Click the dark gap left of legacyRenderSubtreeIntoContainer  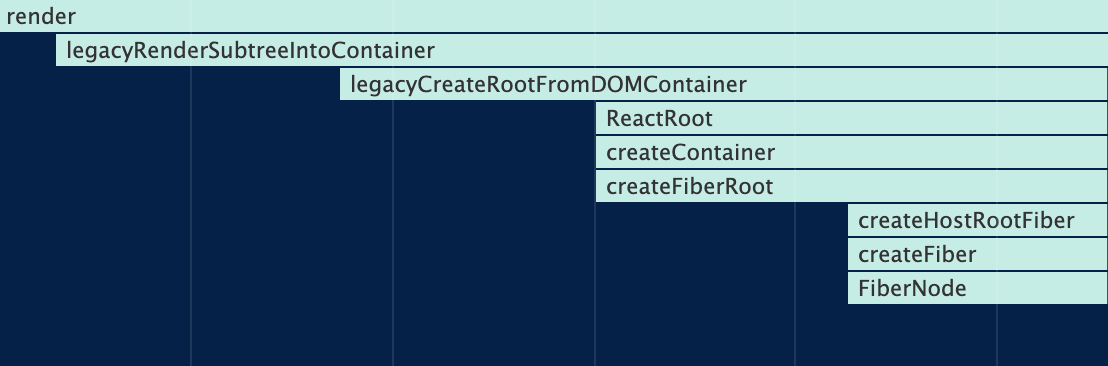click(28, 50)
